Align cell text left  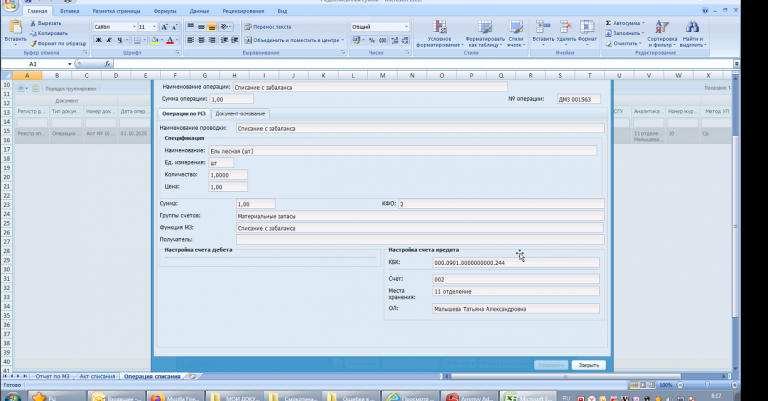[x=191, y=40]
